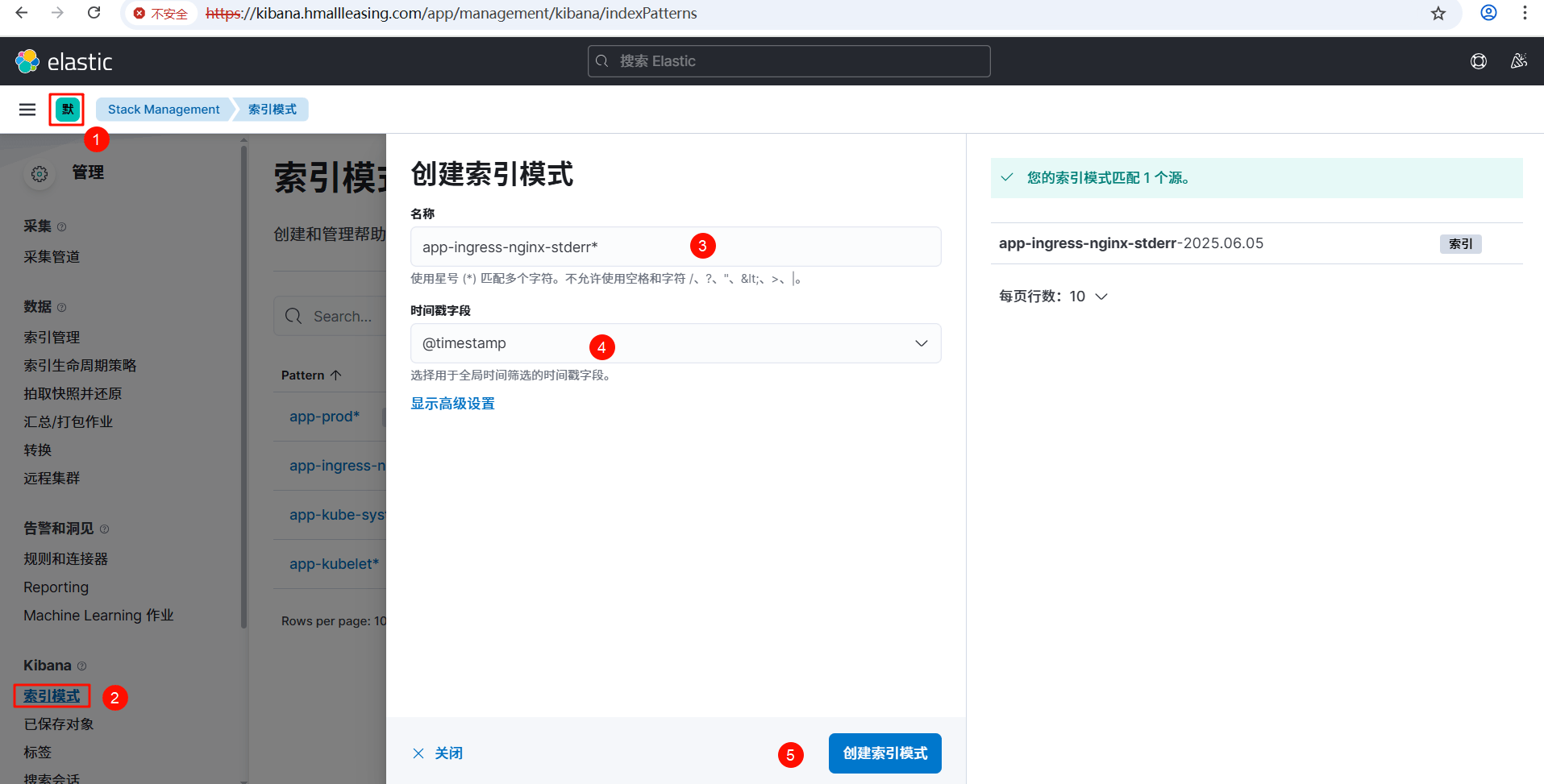Close the flyout with 关闭 button
The image size is (1544, 784).
coord(438,753)
